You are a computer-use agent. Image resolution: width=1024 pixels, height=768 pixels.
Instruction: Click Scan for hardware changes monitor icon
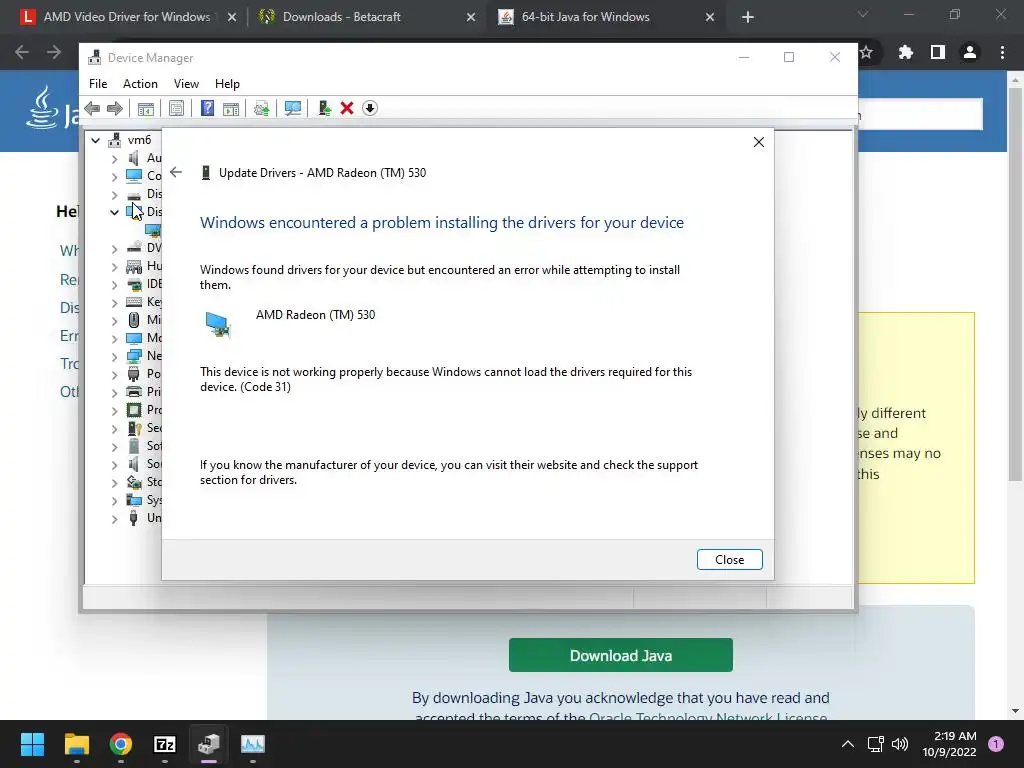pos(293,108)
